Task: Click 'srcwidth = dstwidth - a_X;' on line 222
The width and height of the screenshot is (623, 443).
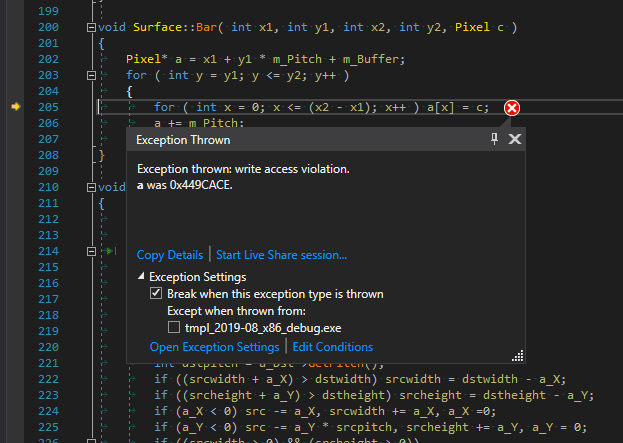Action: pyautogui.click(x=476, y=379)
